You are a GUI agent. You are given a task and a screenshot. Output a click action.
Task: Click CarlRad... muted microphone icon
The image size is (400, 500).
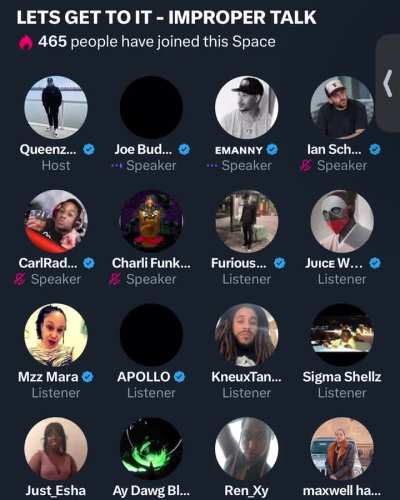(19, 279)
